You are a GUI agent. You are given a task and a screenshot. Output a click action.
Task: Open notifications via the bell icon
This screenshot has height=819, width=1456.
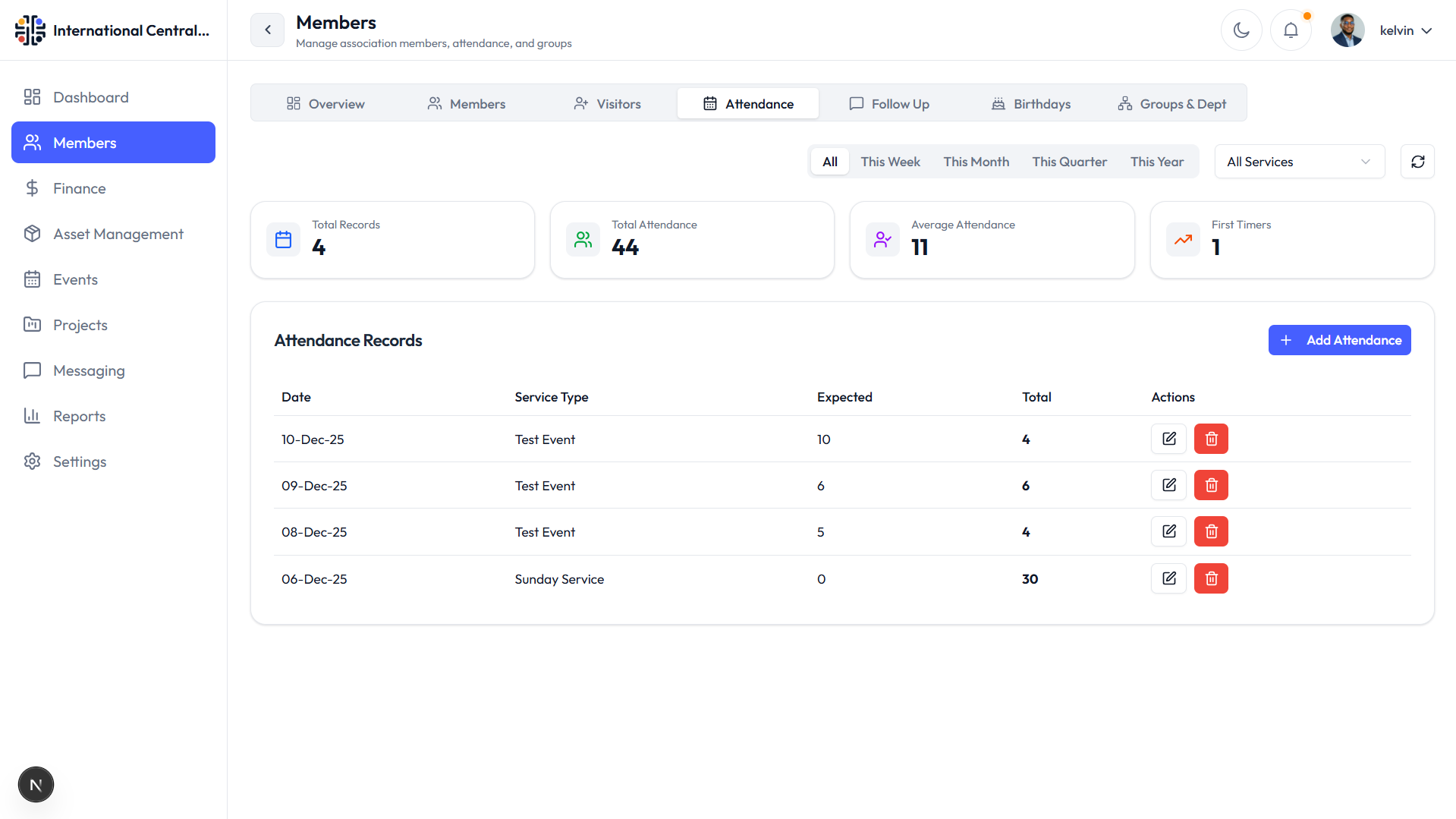point(1291,30)
